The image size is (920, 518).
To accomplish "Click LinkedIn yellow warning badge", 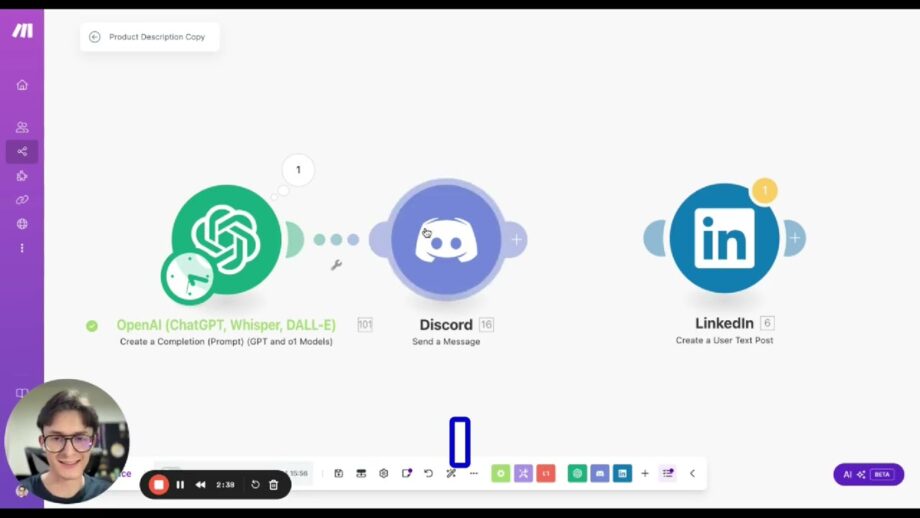I will (765, 191).
